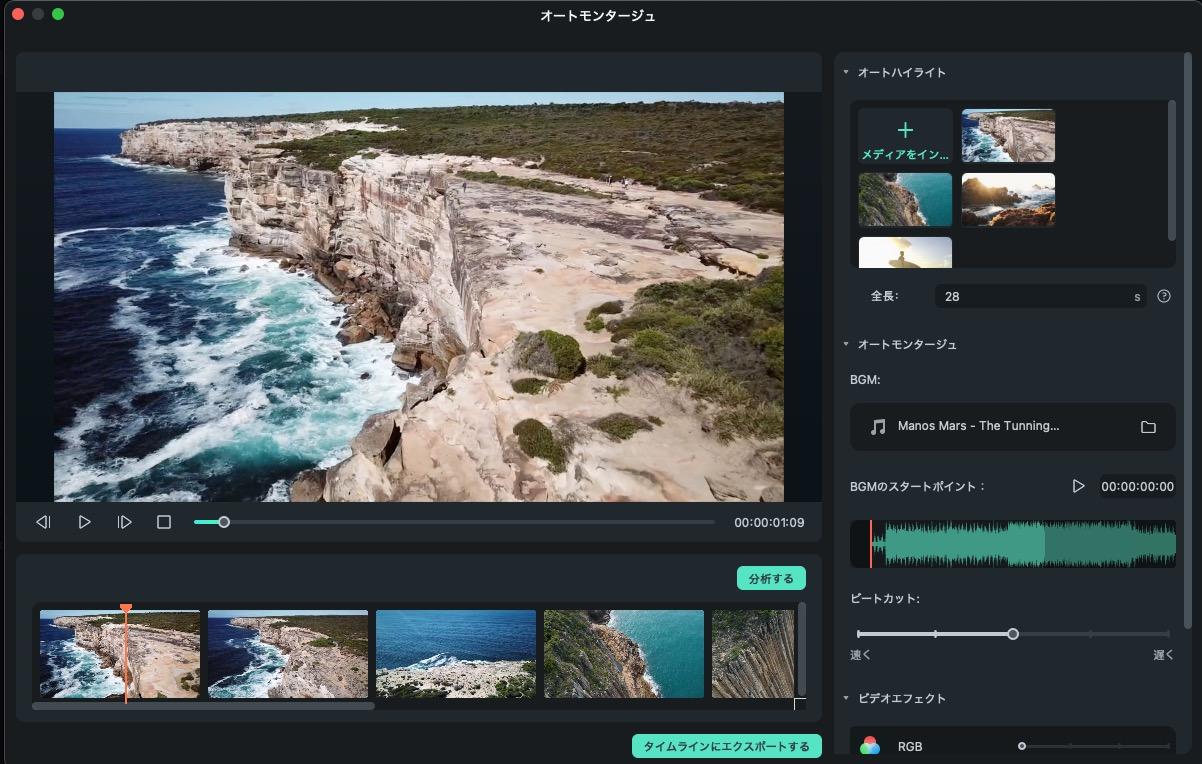
Task: Collapse the オートハイライト section
Action: pyautogui.click(x=846, y=73)
